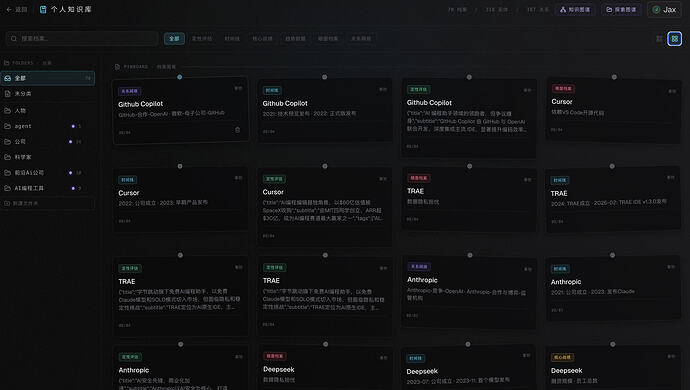
Task: Select 全部 in the folders sidebar
Action: click(x=48, y=78)
